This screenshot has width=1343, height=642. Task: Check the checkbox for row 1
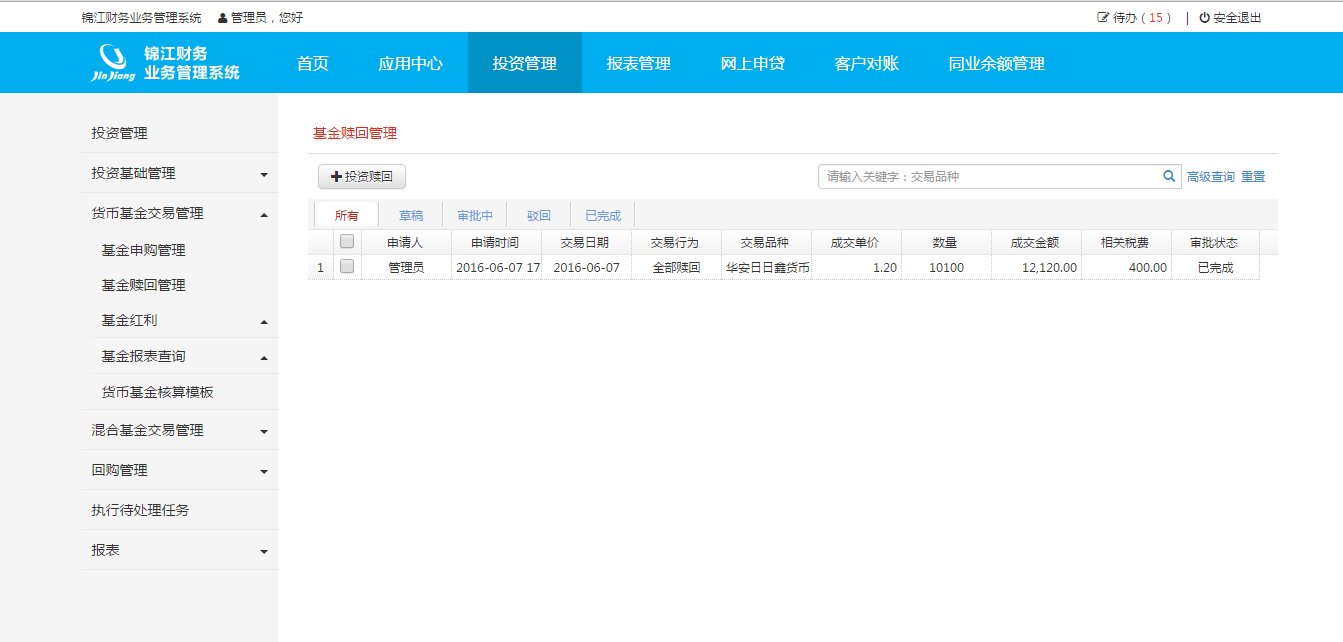(x=347, y=267)
